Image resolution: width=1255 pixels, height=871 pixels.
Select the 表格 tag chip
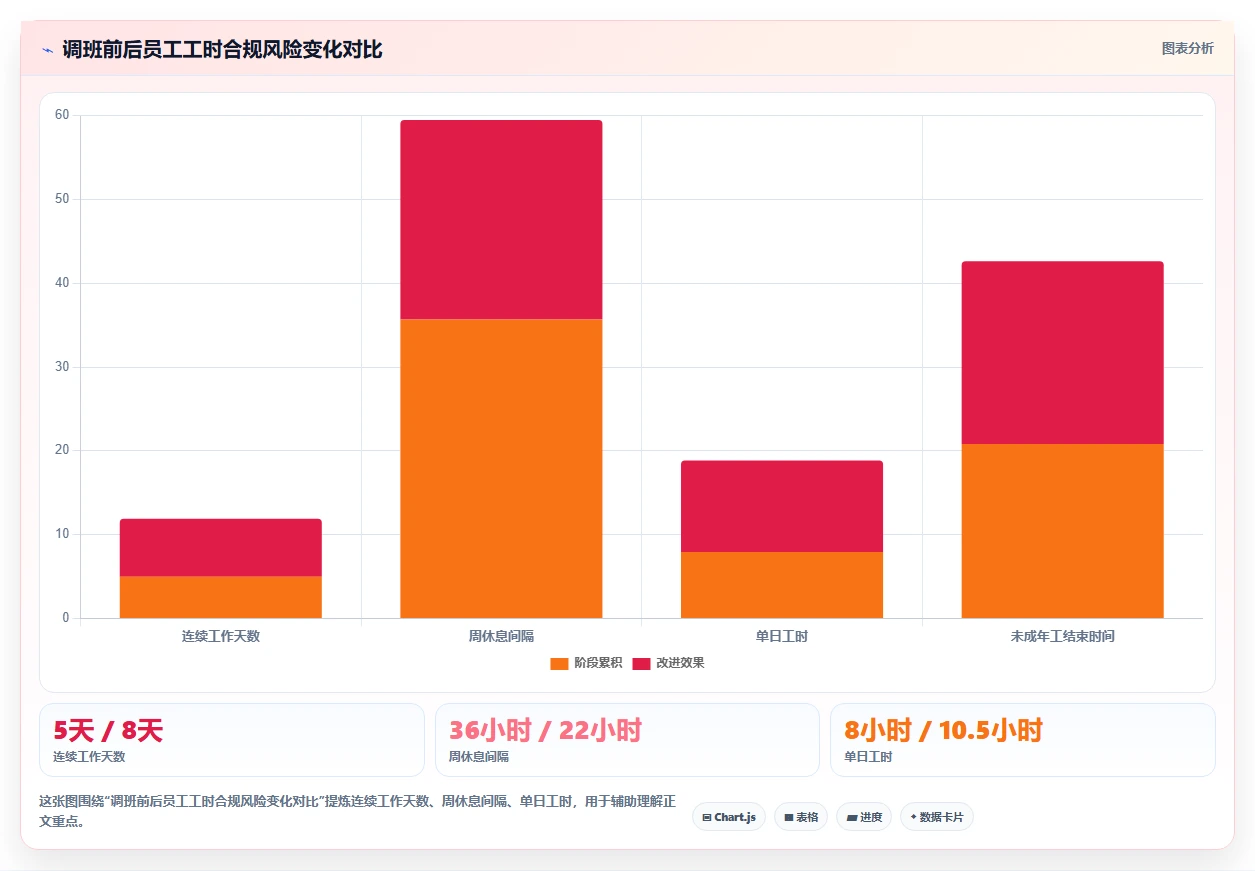[x=801, y=817]
